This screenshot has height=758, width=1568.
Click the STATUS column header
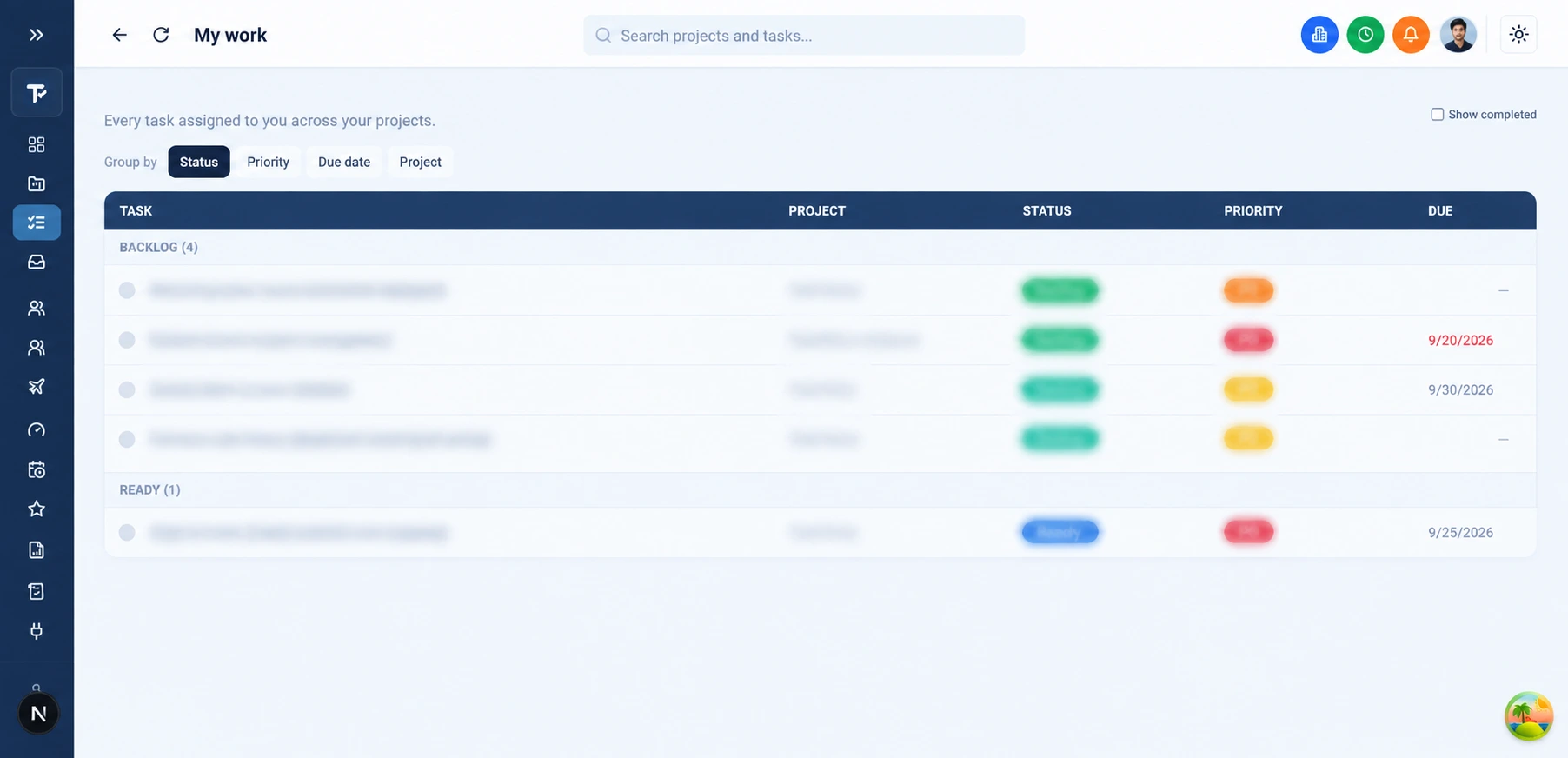(x=1046, y=211)
